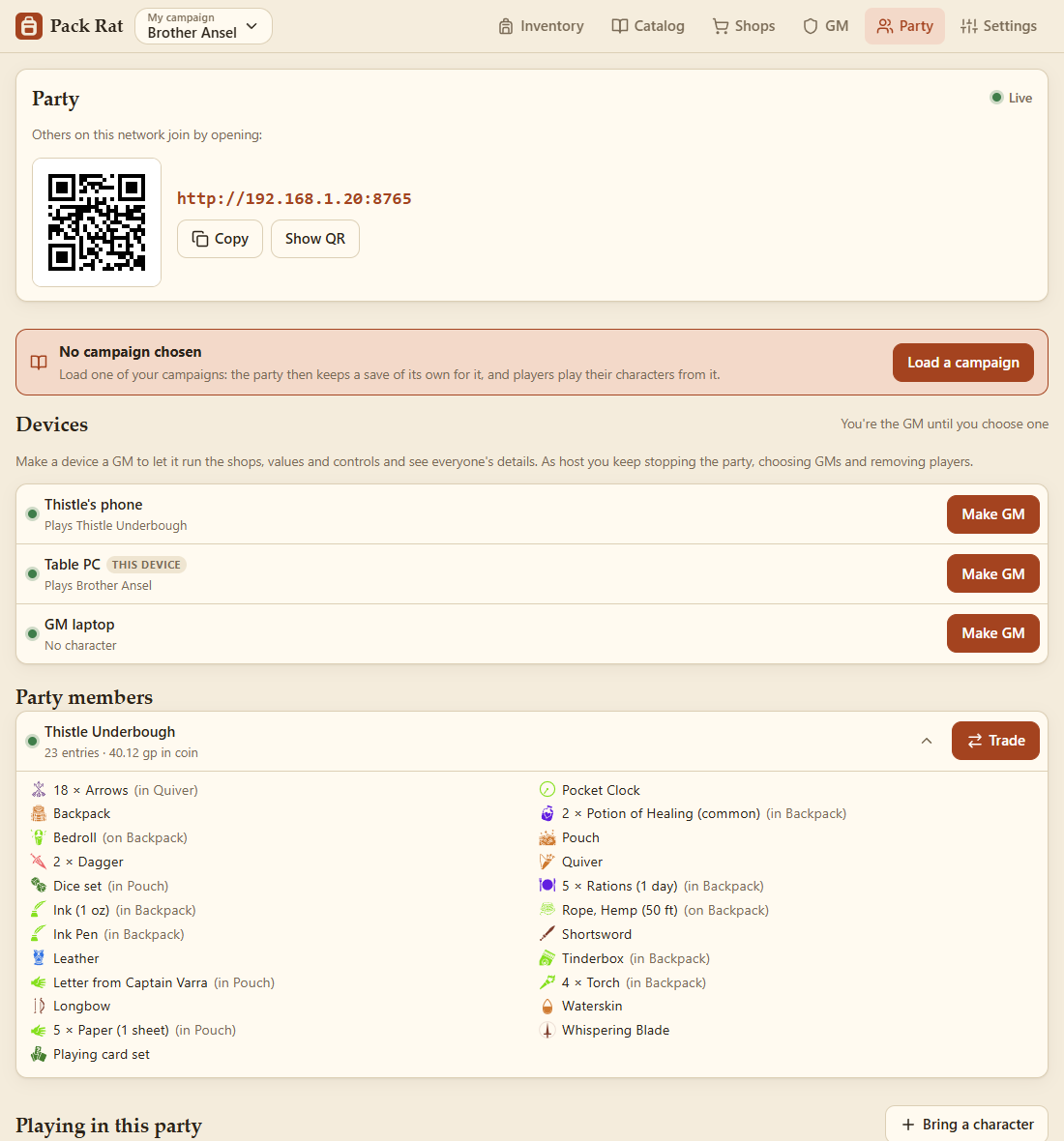Click the Longbow item icon
This screenshot has width=1064, height=1141.
(x=39, y=1006)
